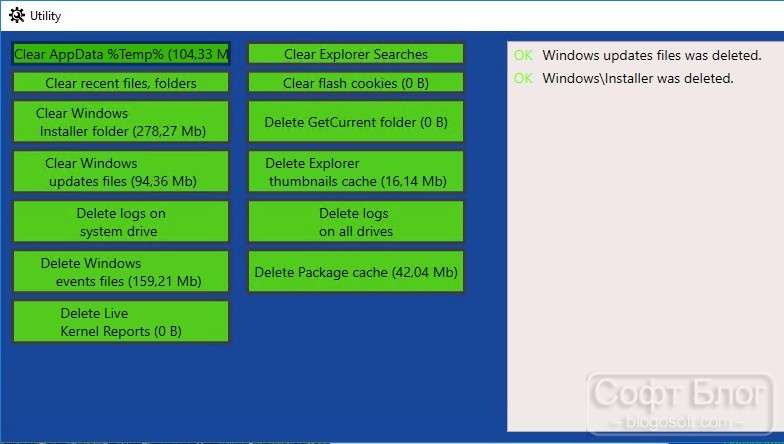Clear AppData %Temp% files

121,54
